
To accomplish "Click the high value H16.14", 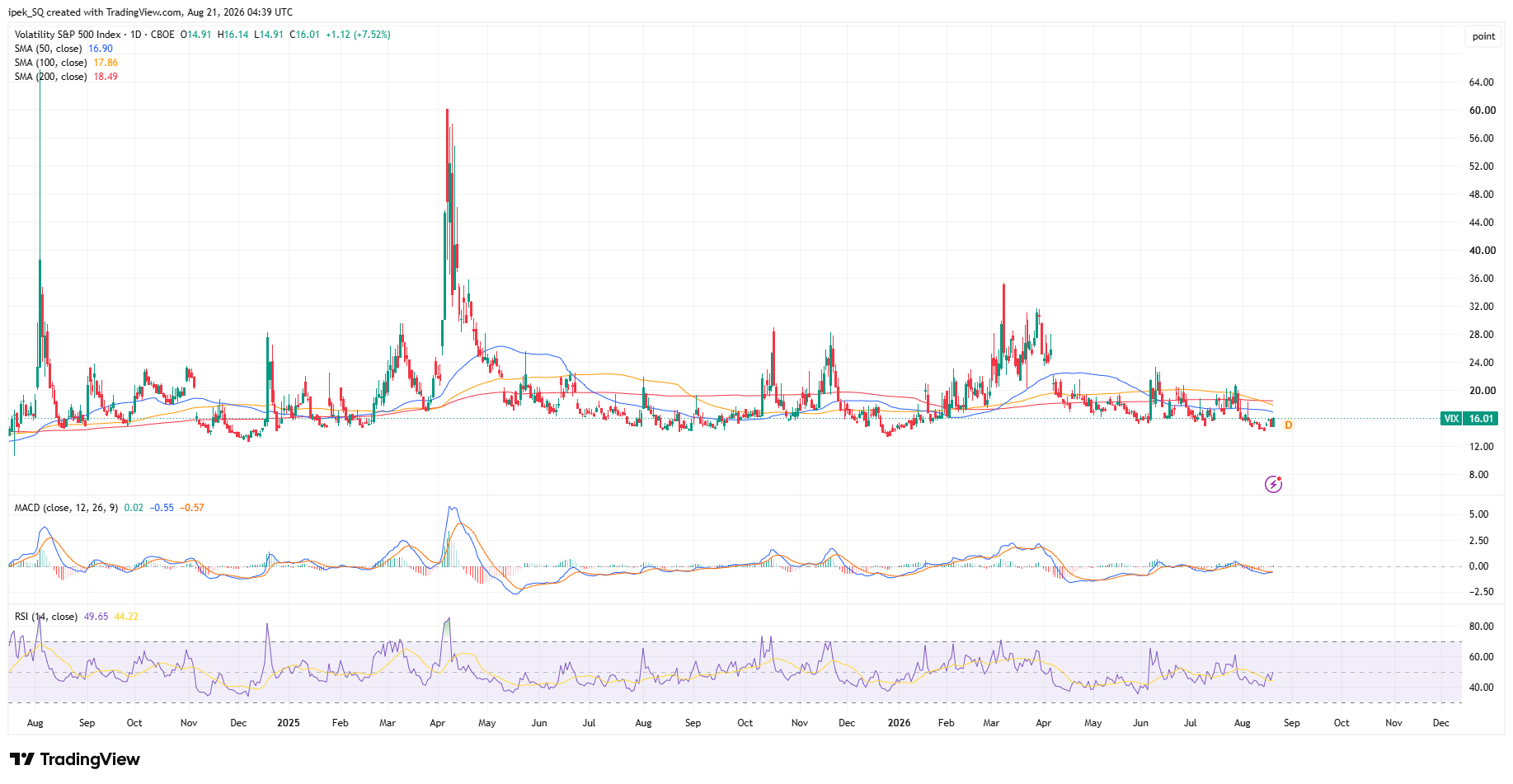I will 233,35.
